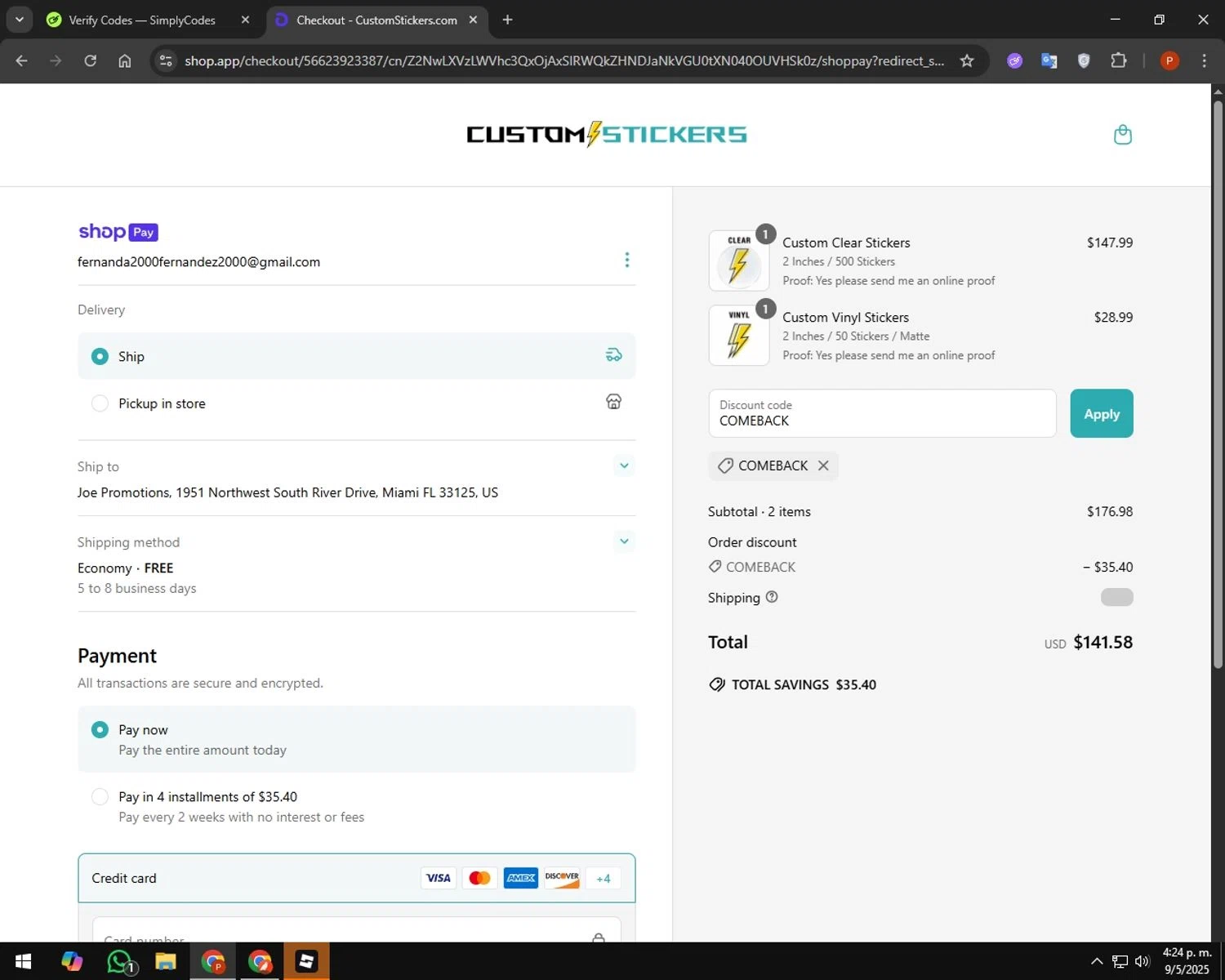Open a new browser tab

tap(508, 20)
